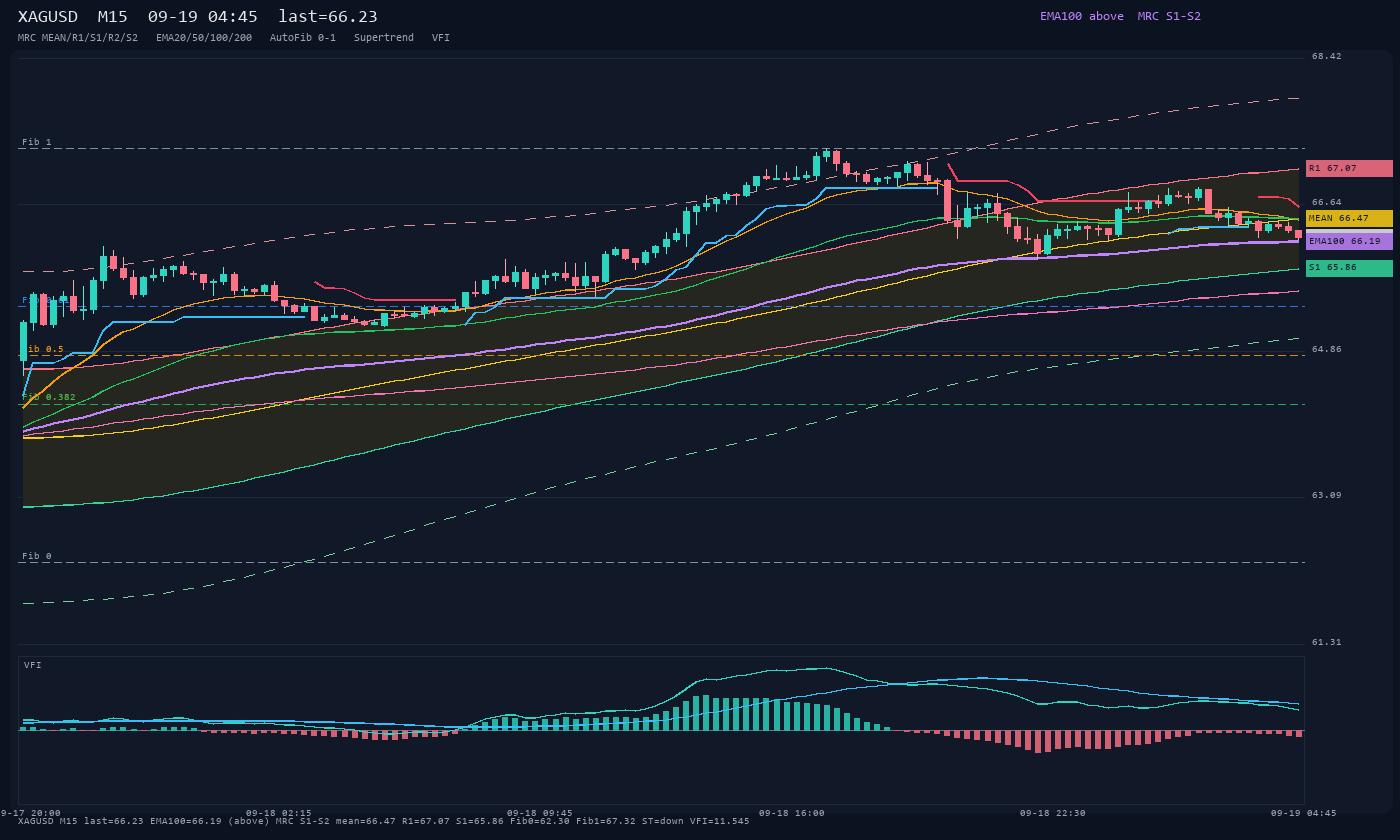Click the 09-18 02:15 time axis label

(x=279, y=813)
